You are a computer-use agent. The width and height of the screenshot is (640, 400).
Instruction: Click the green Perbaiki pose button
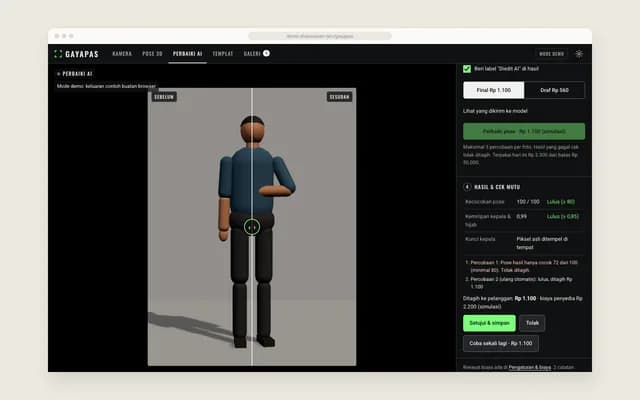tap(524, 131)
